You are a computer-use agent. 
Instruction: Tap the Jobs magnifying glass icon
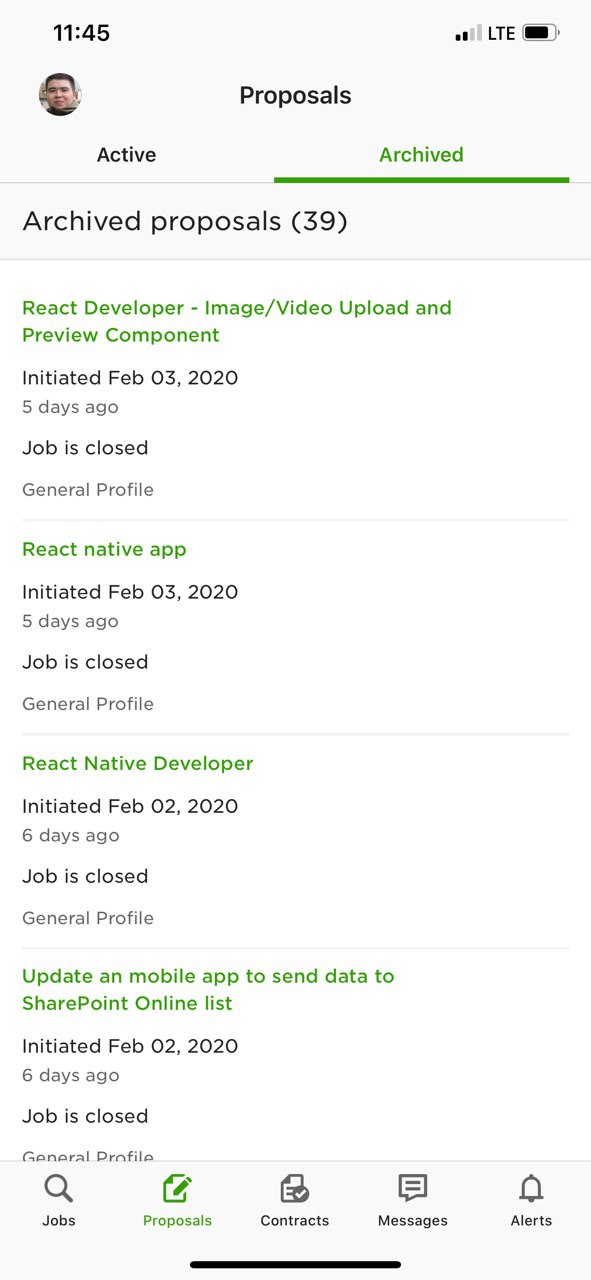coord(59,1189)
